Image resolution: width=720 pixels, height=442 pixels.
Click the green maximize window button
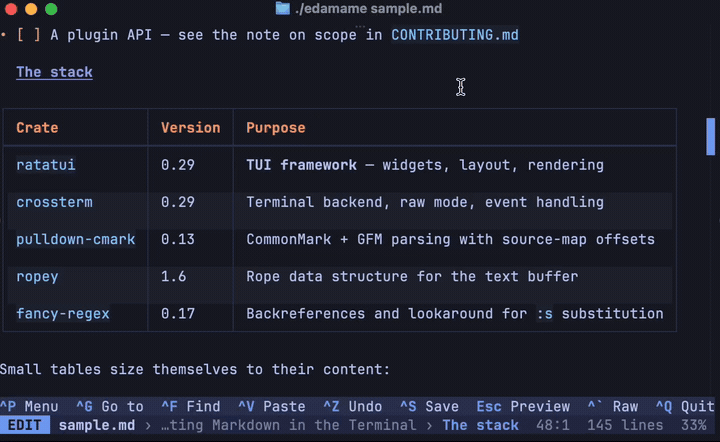(51, 9)
